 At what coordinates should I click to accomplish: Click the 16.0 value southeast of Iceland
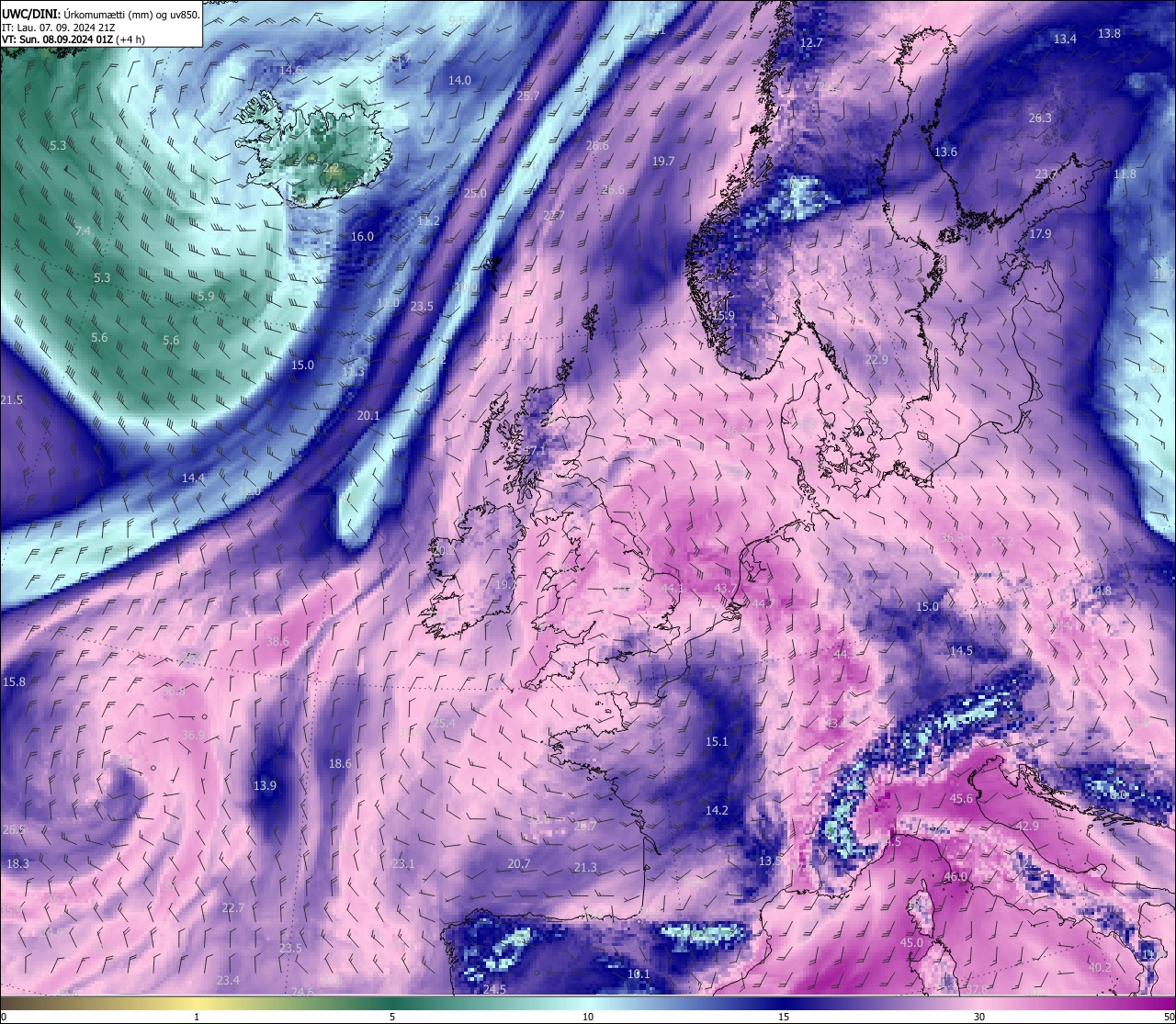[x=363, y=237]
